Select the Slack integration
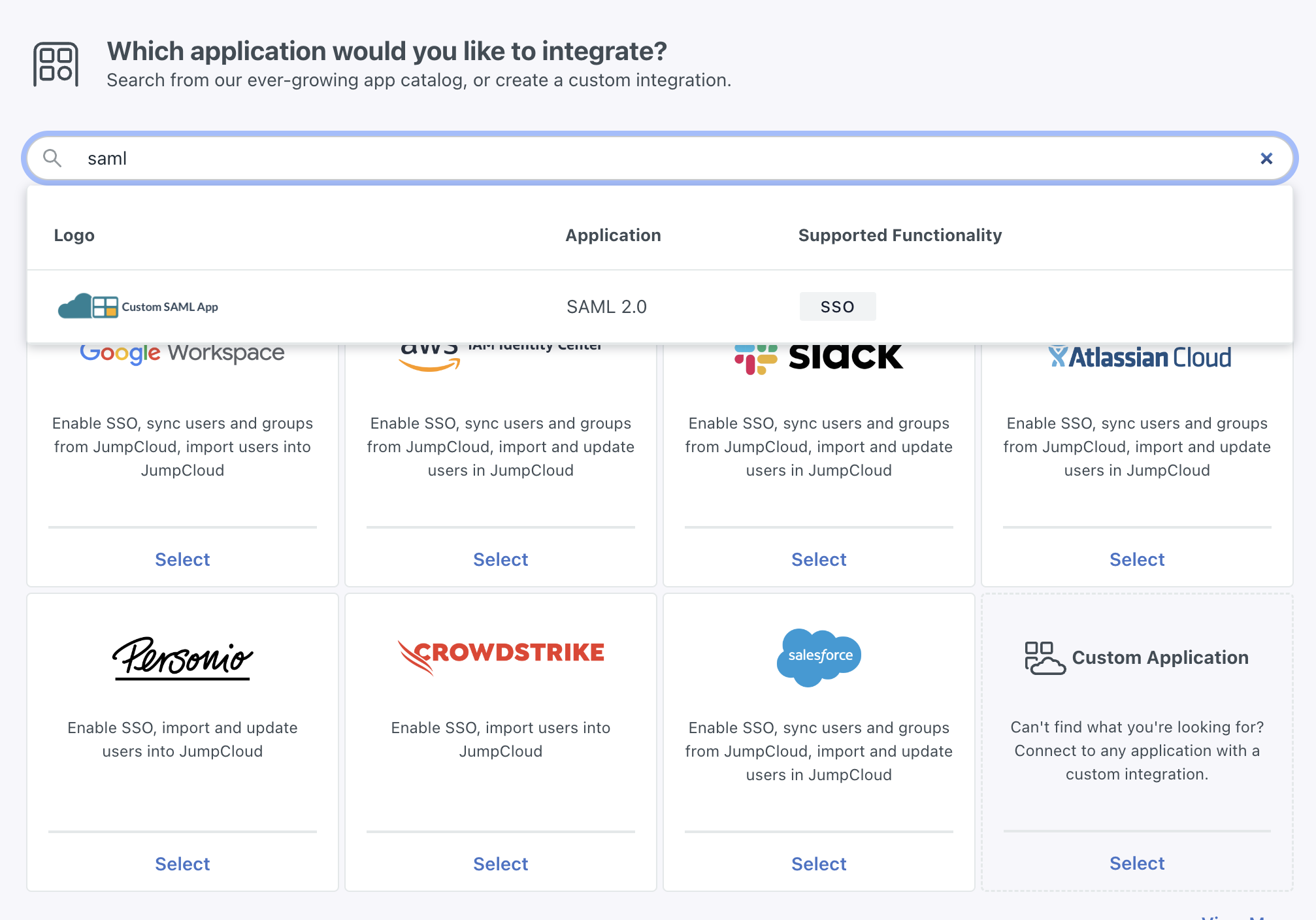This screenshot has height=920, width=1316. pos(819,559)
